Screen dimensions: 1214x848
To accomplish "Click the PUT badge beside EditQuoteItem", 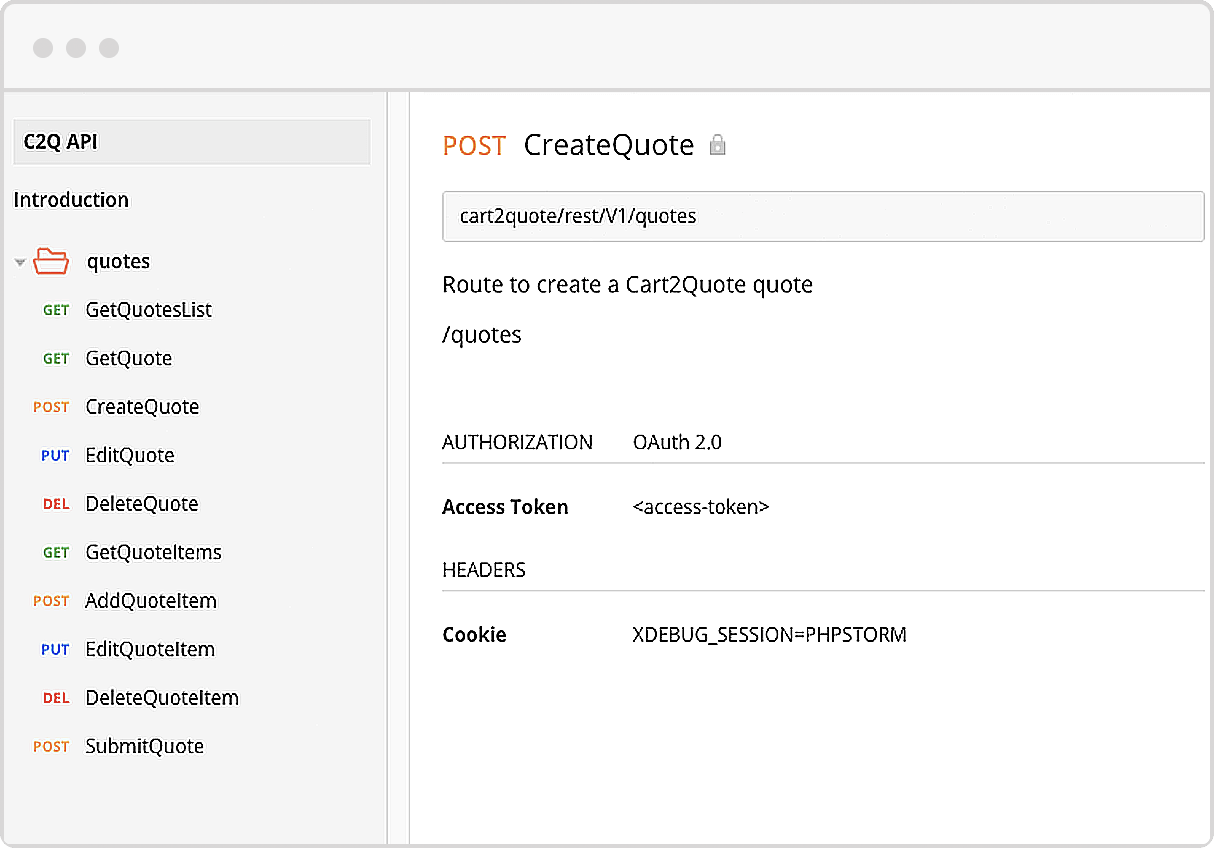I will tap(55, 650).
